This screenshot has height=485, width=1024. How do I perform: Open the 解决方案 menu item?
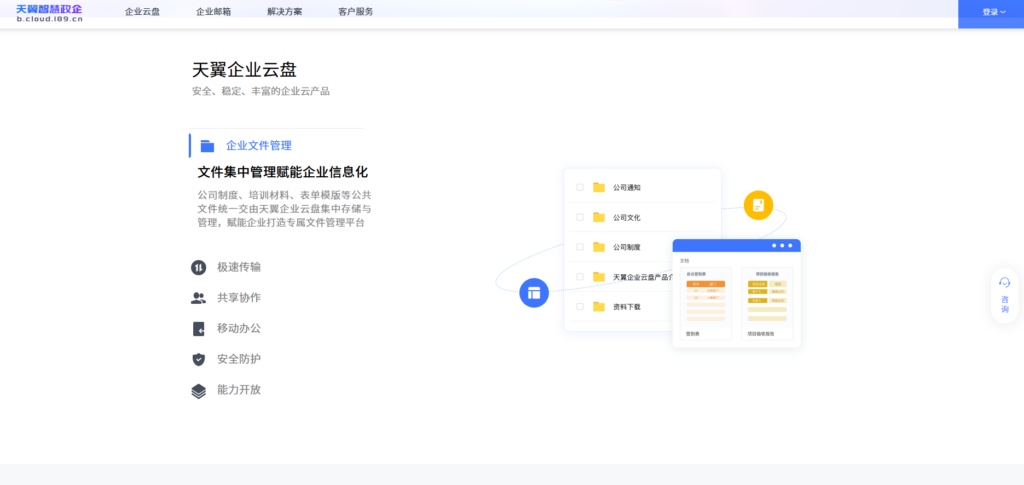(285, 12)
